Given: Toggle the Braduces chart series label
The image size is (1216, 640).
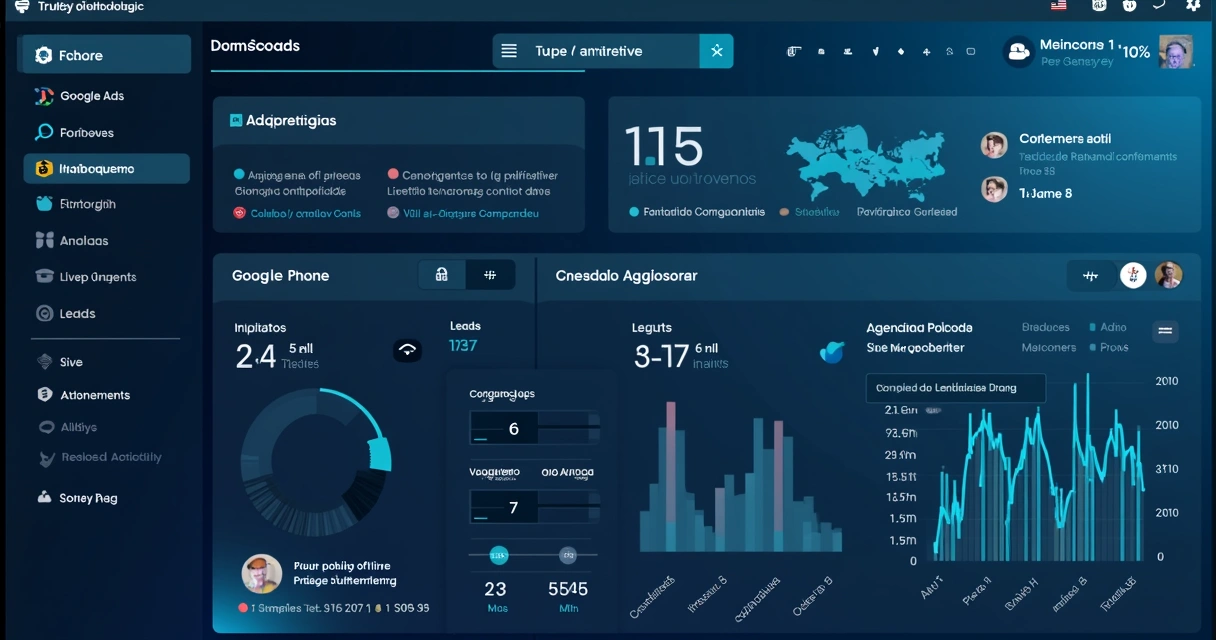Looking at the screenshot, I should pos(1046,327).
